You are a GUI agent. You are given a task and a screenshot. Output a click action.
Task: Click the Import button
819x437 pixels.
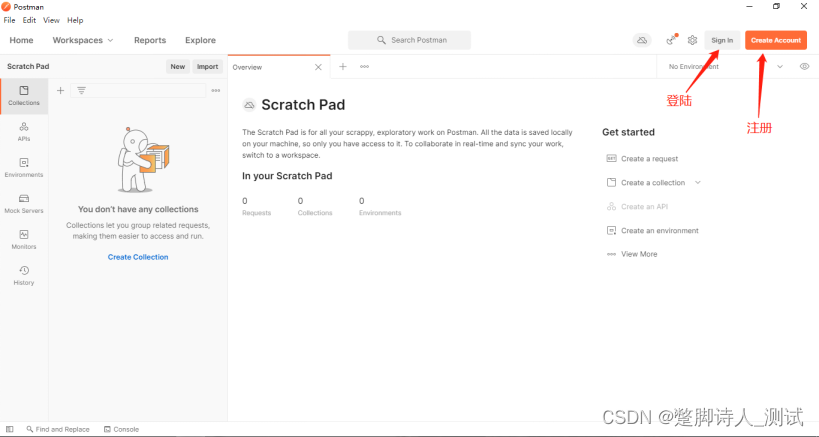(x=207, y=66)
